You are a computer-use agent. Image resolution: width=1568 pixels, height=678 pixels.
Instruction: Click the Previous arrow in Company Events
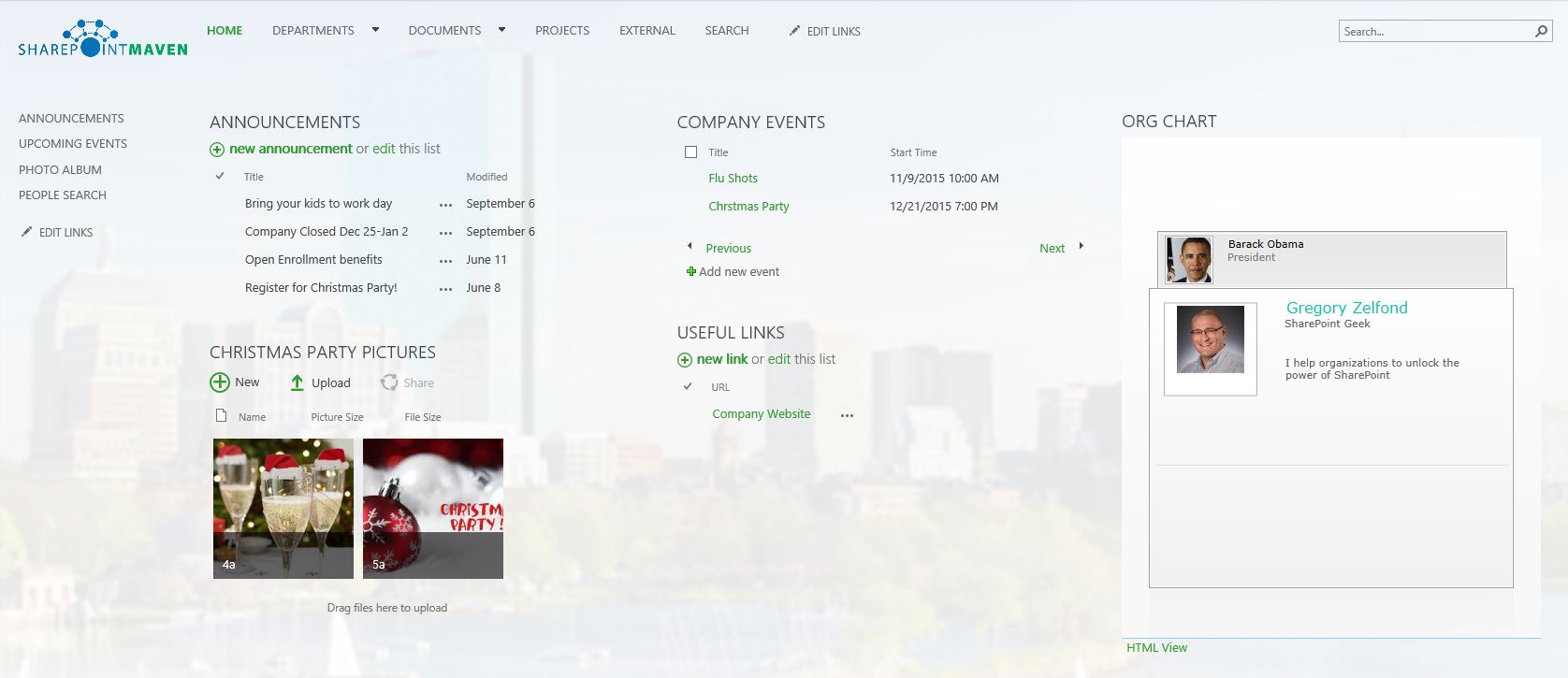[x=690, y=247]
